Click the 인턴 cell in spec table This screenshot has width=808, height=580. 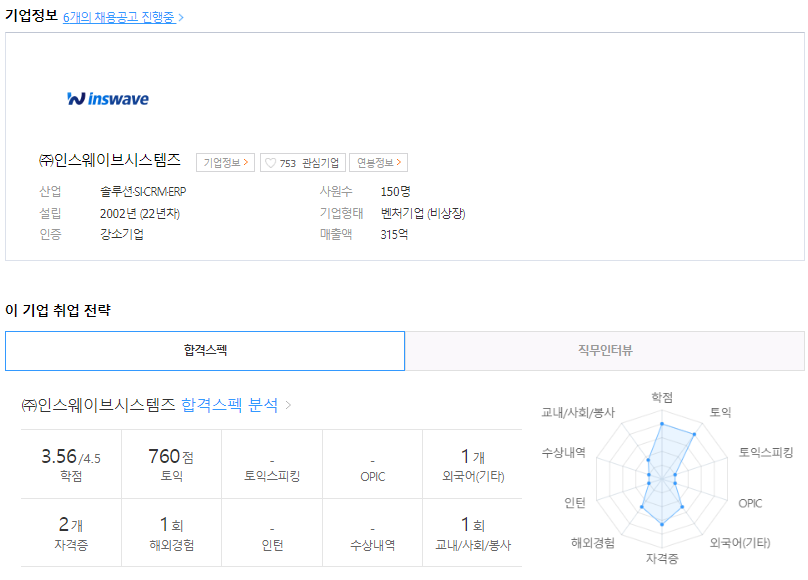pos(272,533)
